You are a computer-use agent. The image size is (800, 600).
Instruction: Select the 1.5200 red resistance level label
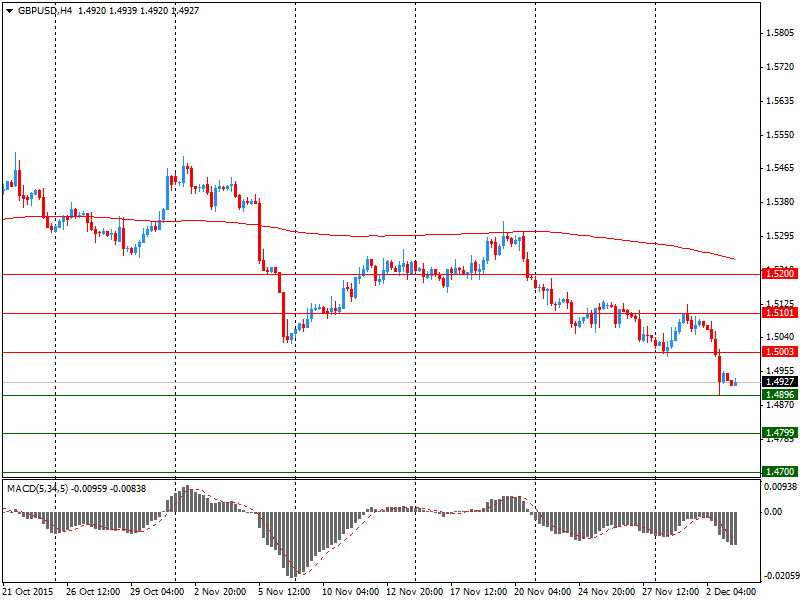pos(779,274)
